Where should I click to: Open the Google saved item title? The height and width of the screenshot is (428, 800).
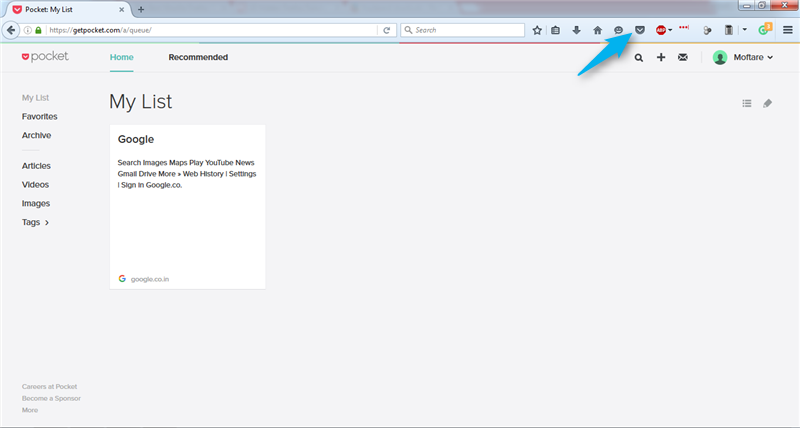point(136,139)
